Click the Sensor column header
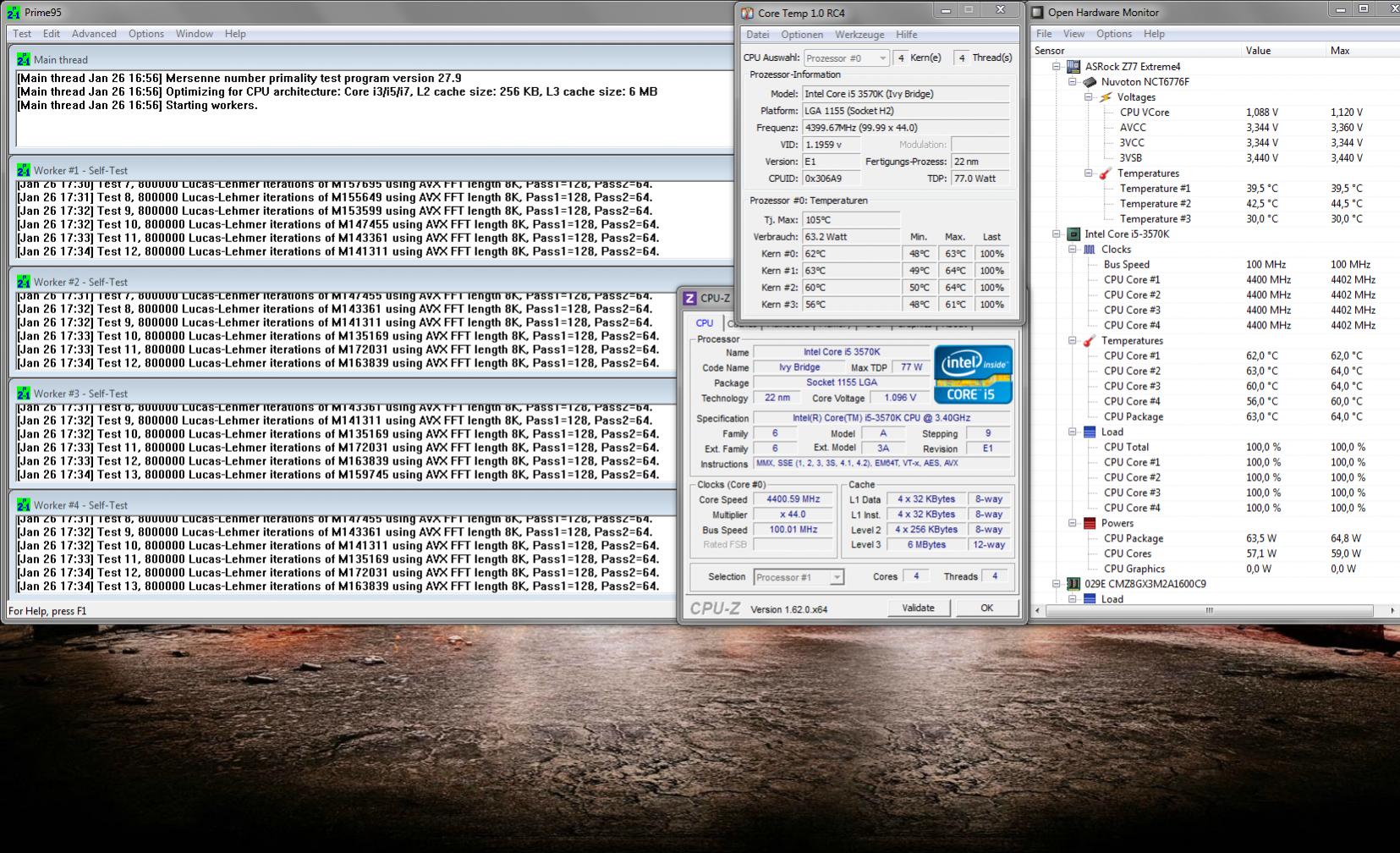This screenshot has height=853, width=1400. 1138,51
